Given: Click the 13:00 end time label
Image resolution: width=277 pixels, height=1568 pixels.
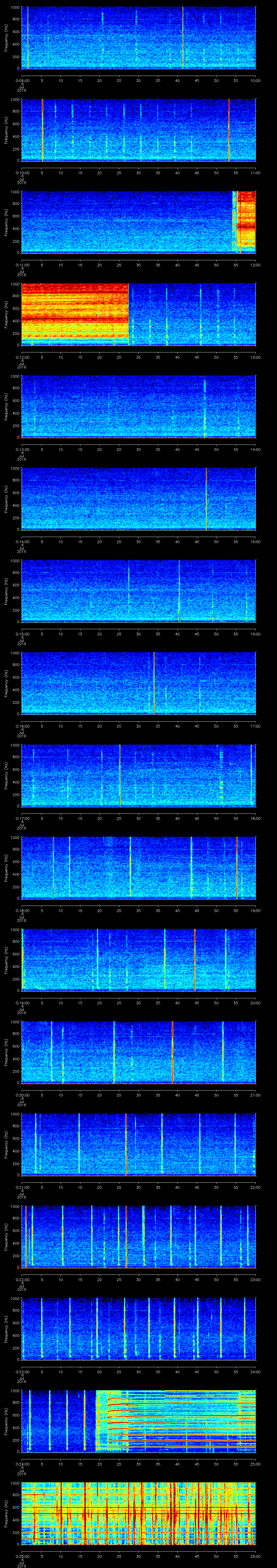Looking at the screenshot, I should tap(256, 357).
